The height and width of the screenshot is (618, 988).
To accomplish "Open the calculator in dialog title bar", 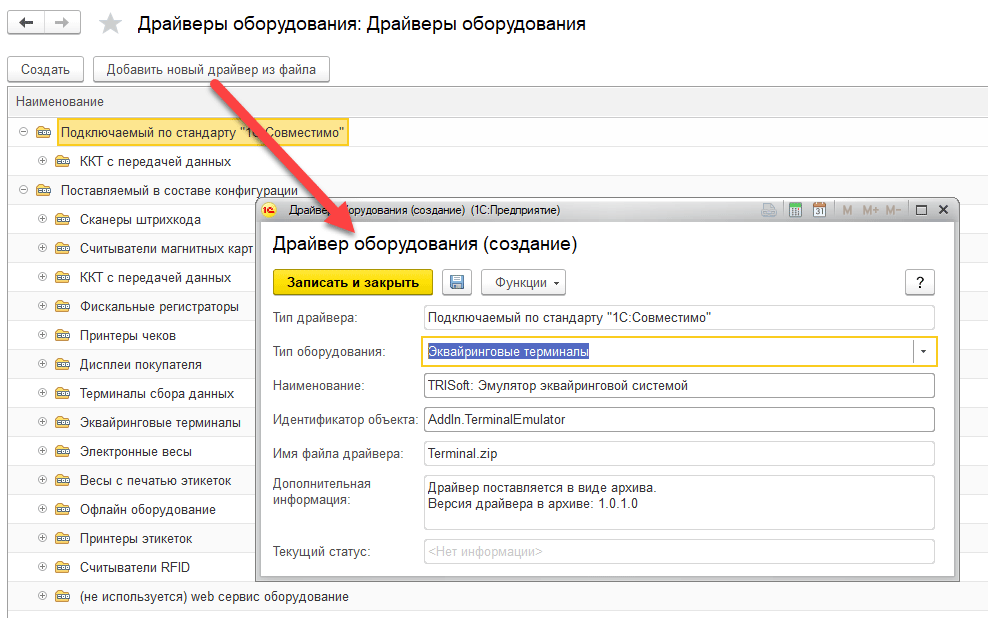I will coord(796,210).
